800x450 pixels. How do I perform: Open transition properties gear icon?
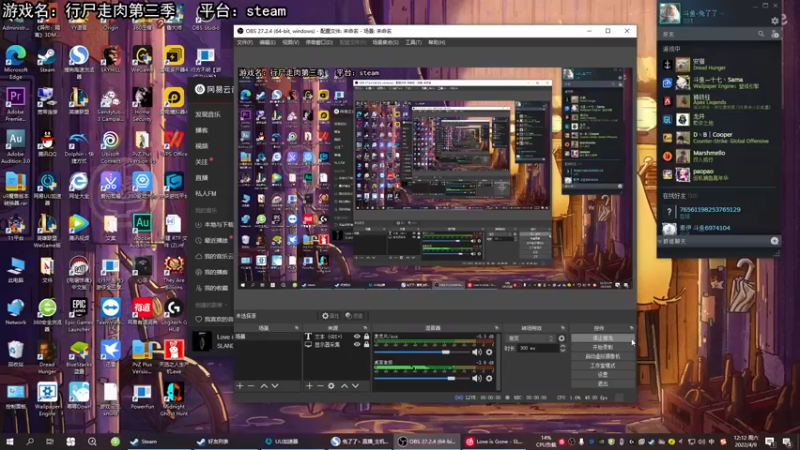pyautogui.click(x=561, y=338)
